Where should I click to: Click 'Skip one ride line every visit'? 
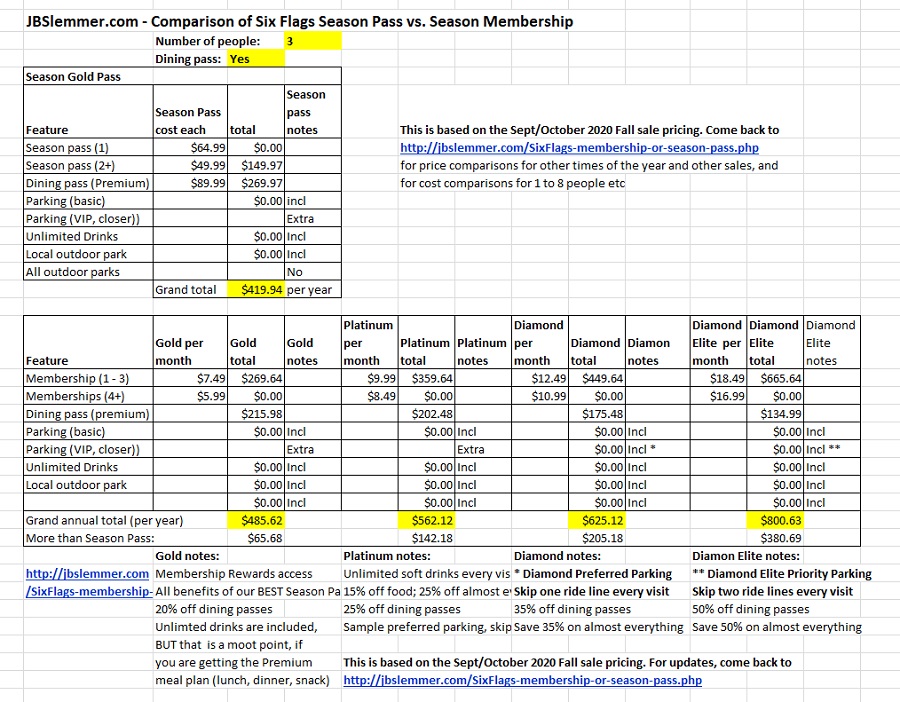591,591
